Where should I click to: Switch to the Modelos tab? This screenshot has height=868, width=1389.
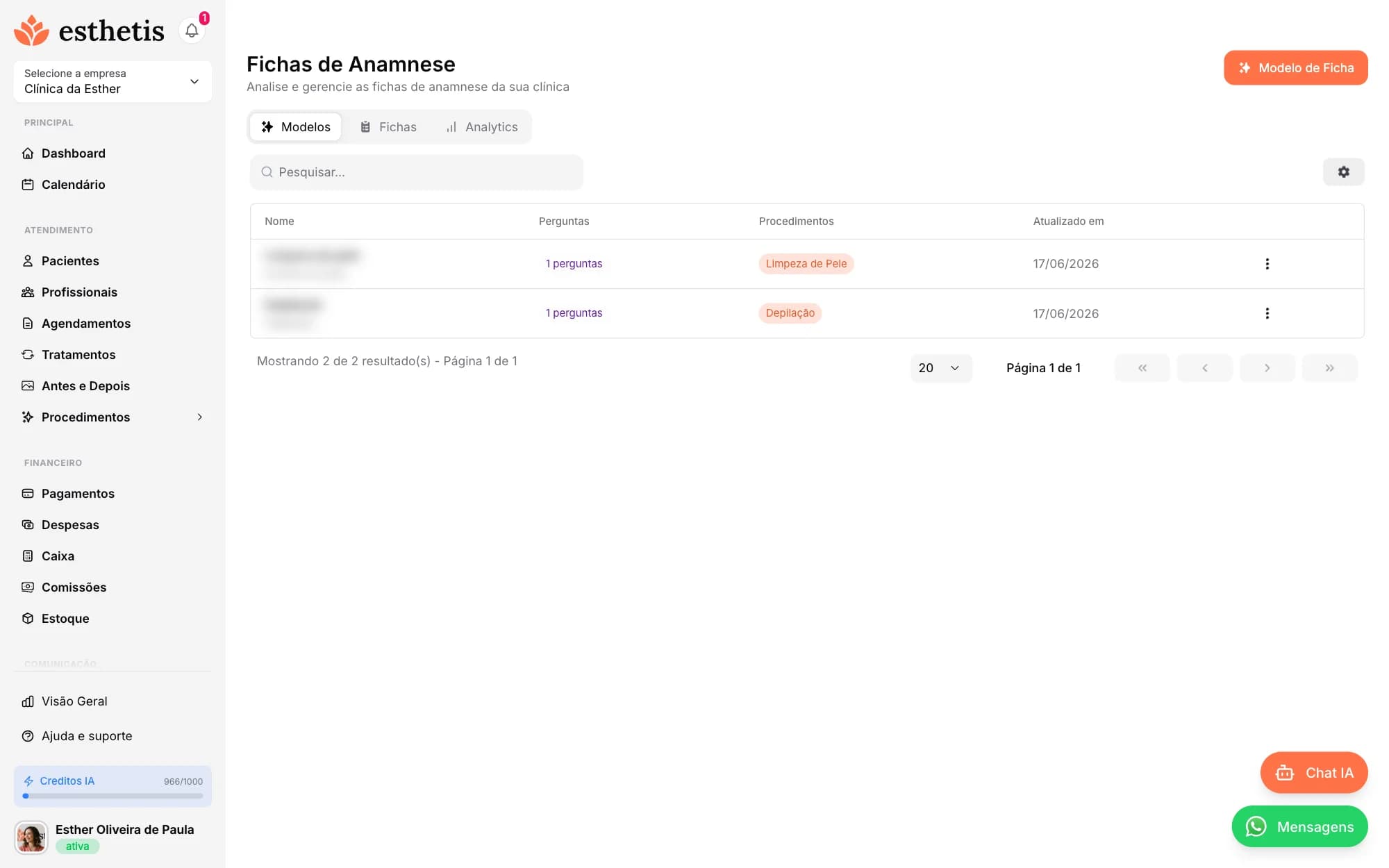[296, 127]
